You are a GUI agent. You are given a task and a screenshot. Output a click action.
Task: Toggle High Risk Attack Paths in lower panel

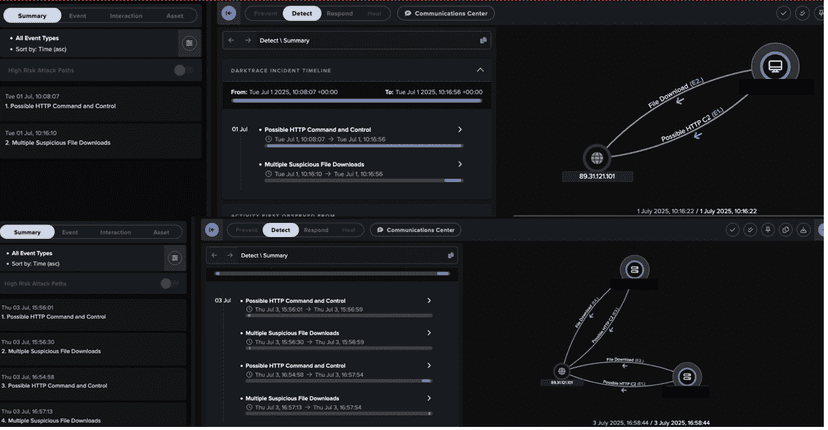(x=169, y=284)
